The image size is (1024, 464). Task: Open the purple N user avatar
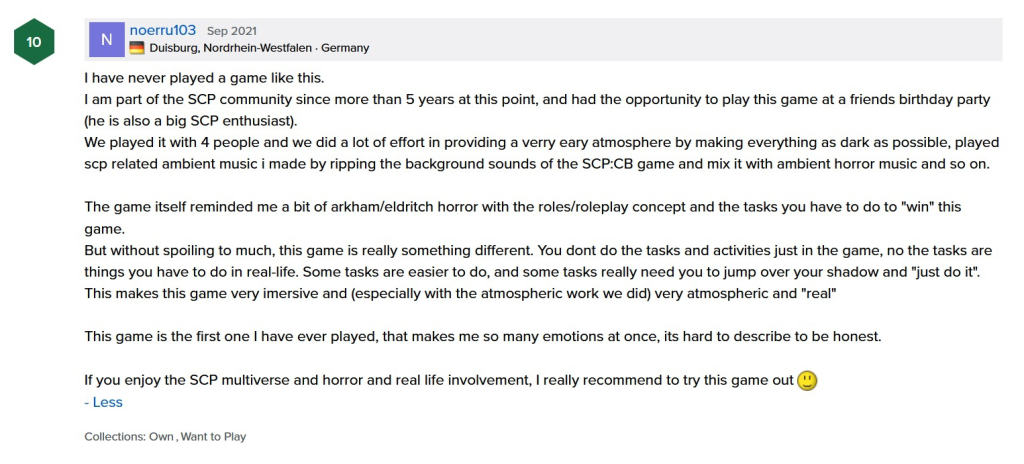(107, 39)
